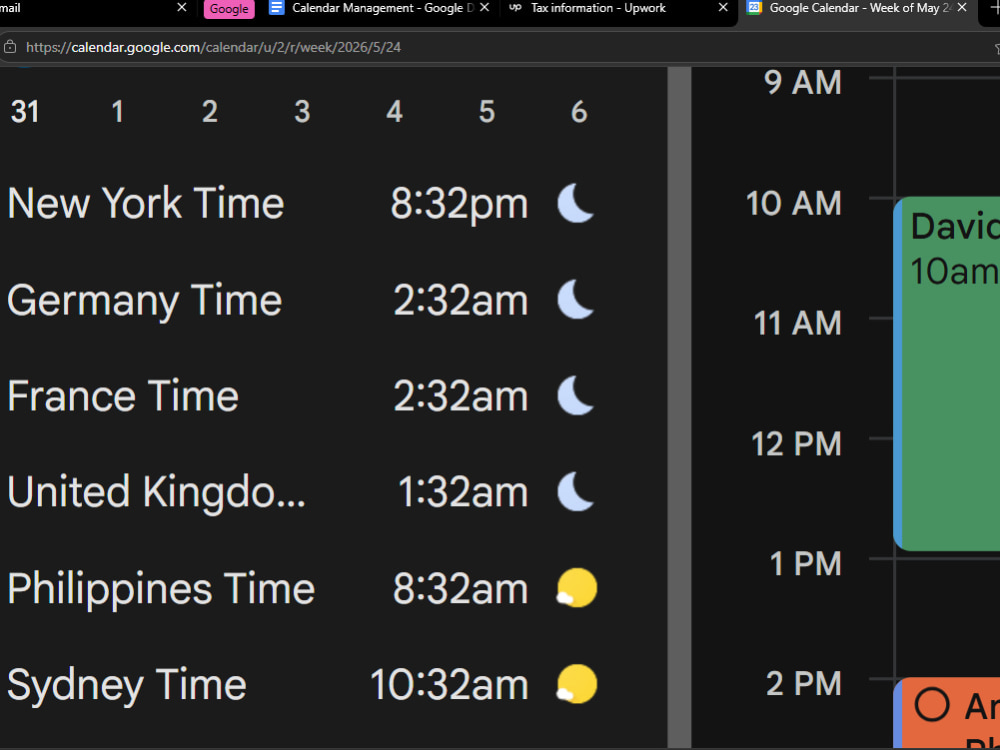Close the Google Calendar tab

pos(962,8)
